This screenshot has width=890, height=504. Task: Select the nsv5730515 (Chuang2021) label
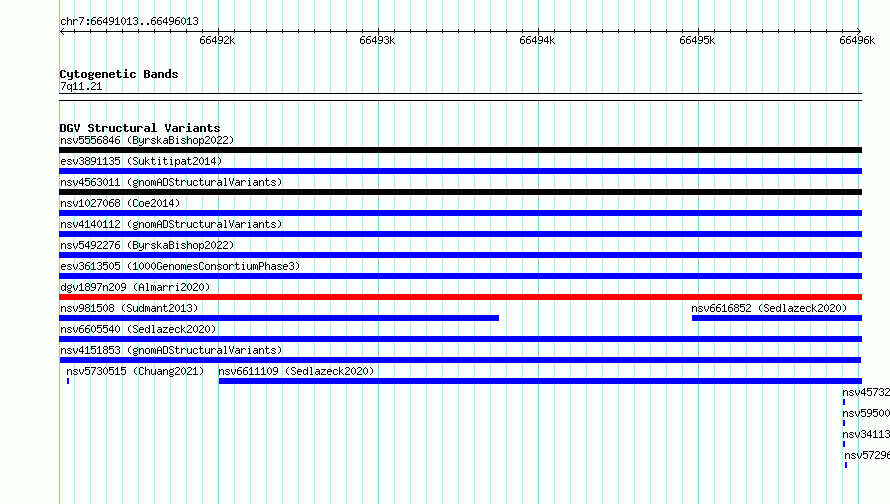coord(135,371)
